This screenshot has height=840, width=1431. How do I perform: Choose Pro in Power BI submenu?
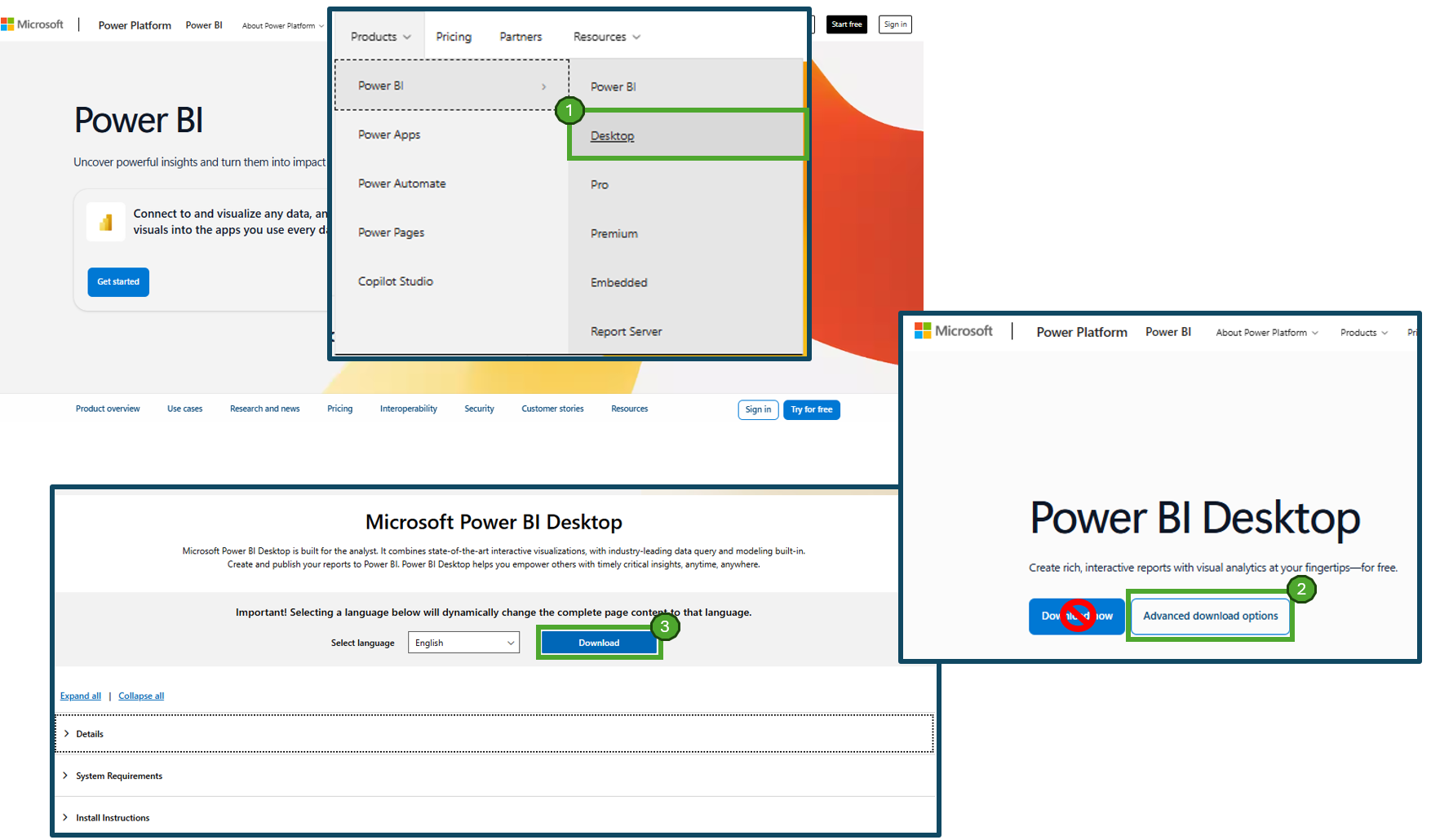pos(600,185)
